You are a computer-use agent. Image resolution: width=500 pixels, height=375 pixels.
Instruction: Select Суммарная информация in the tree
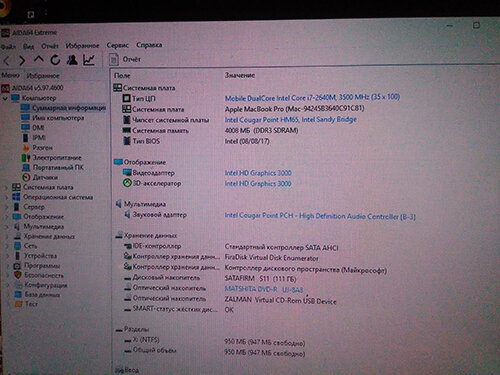[x=63, y=108]
